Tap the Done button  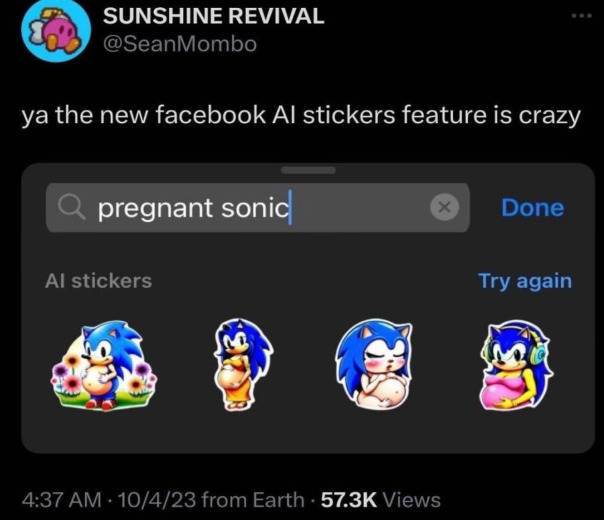click(x=532, y=208)
